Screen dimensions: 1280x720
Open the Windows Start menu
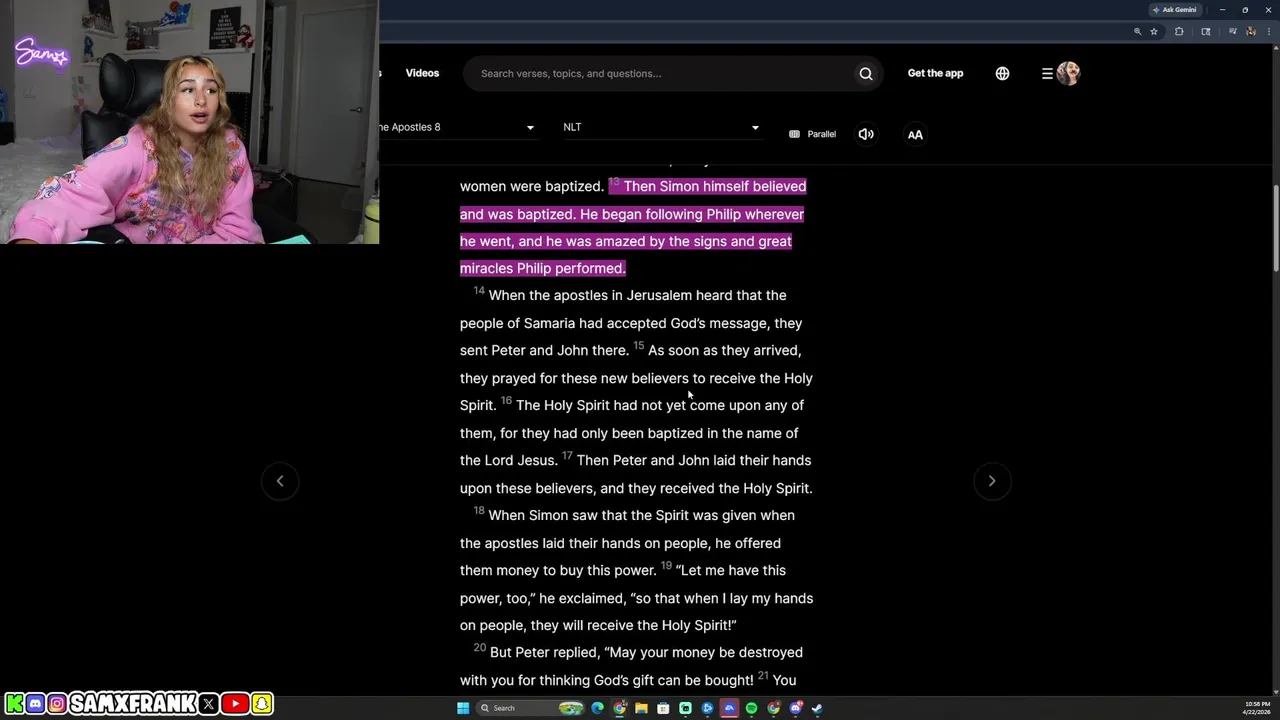(463, 708)
